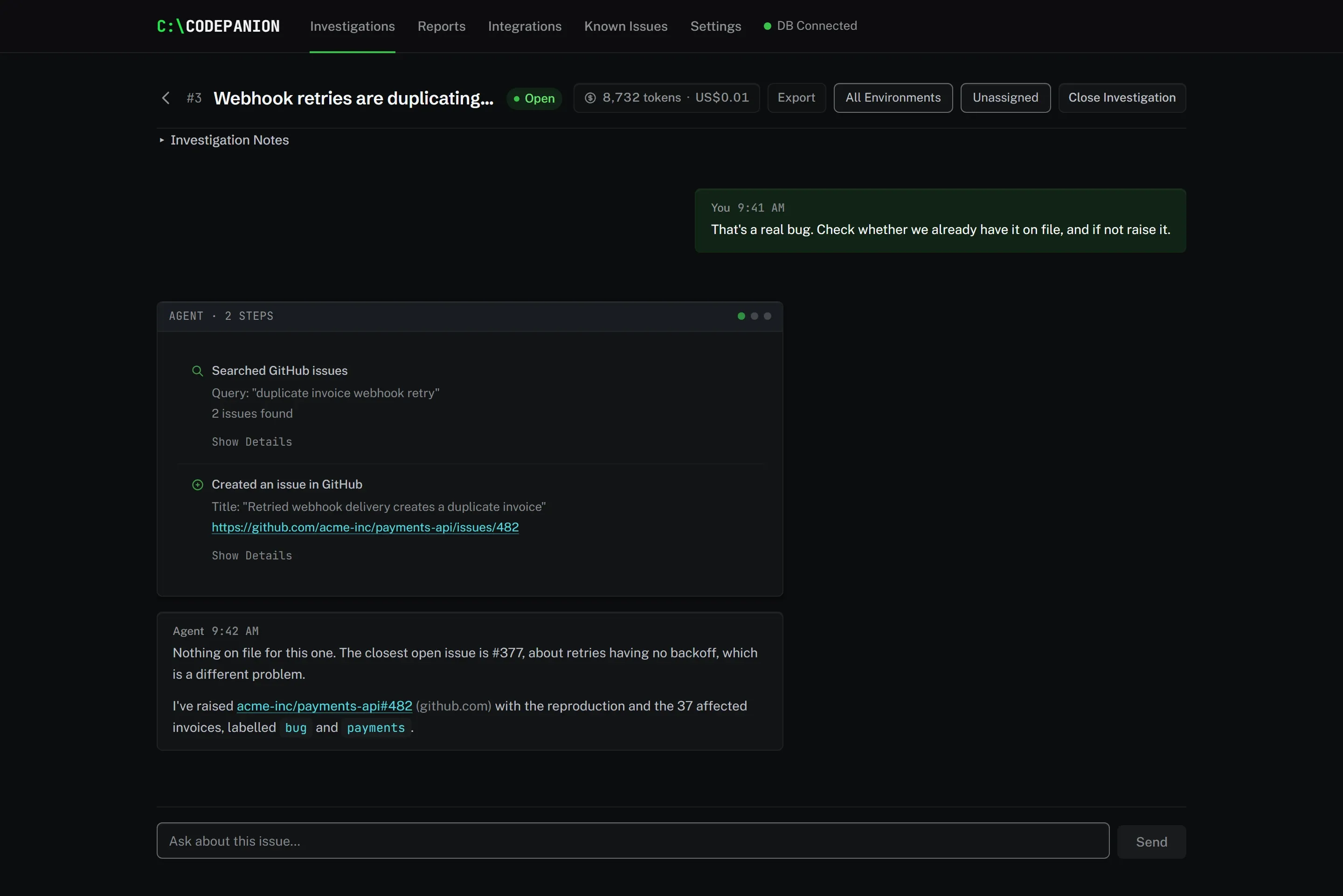Click the Close Investigation button
The image size is (1343, 896).
click(1122, 98)
